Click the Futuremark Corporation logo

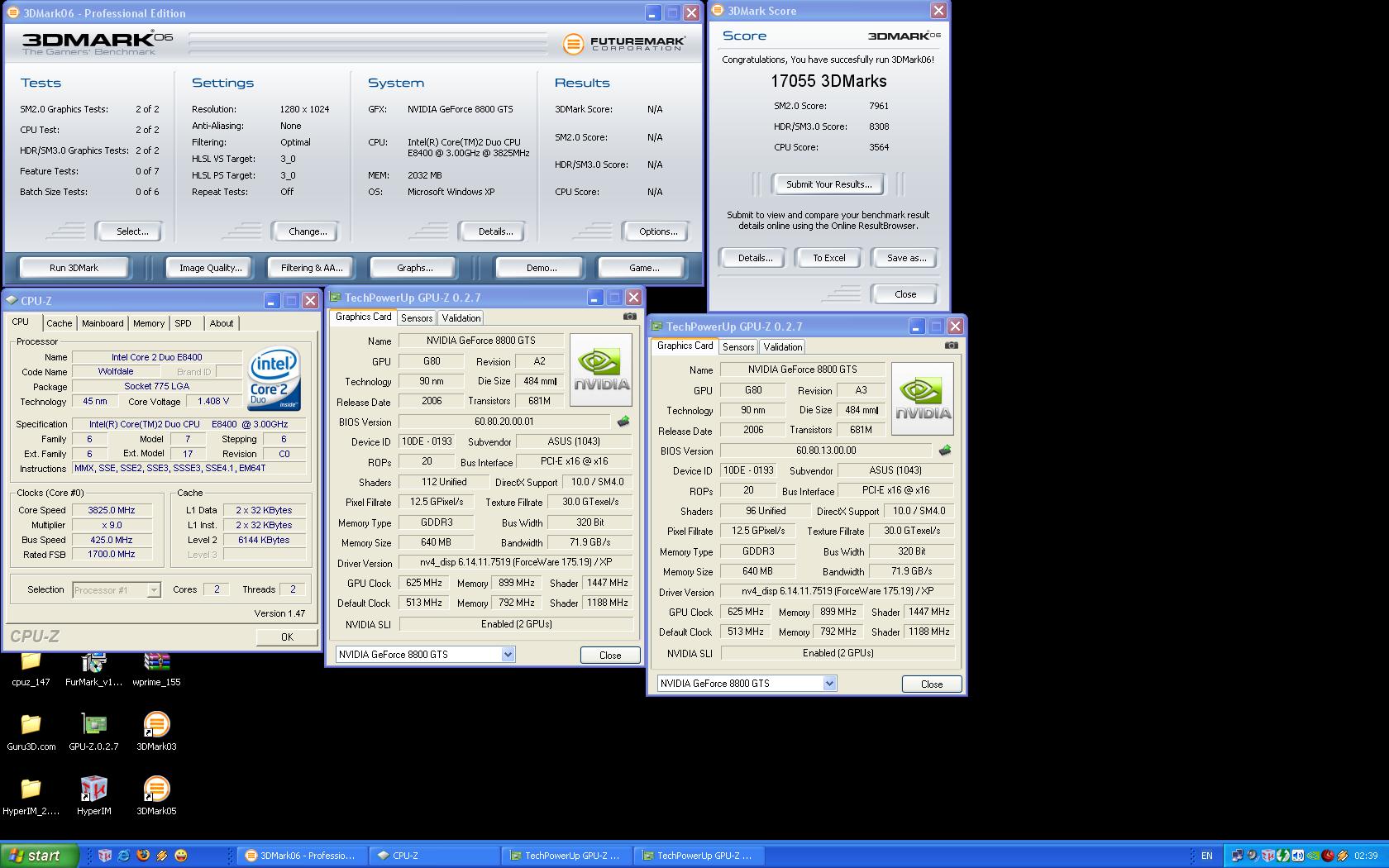pyautogui.click(x=624, y=44)
